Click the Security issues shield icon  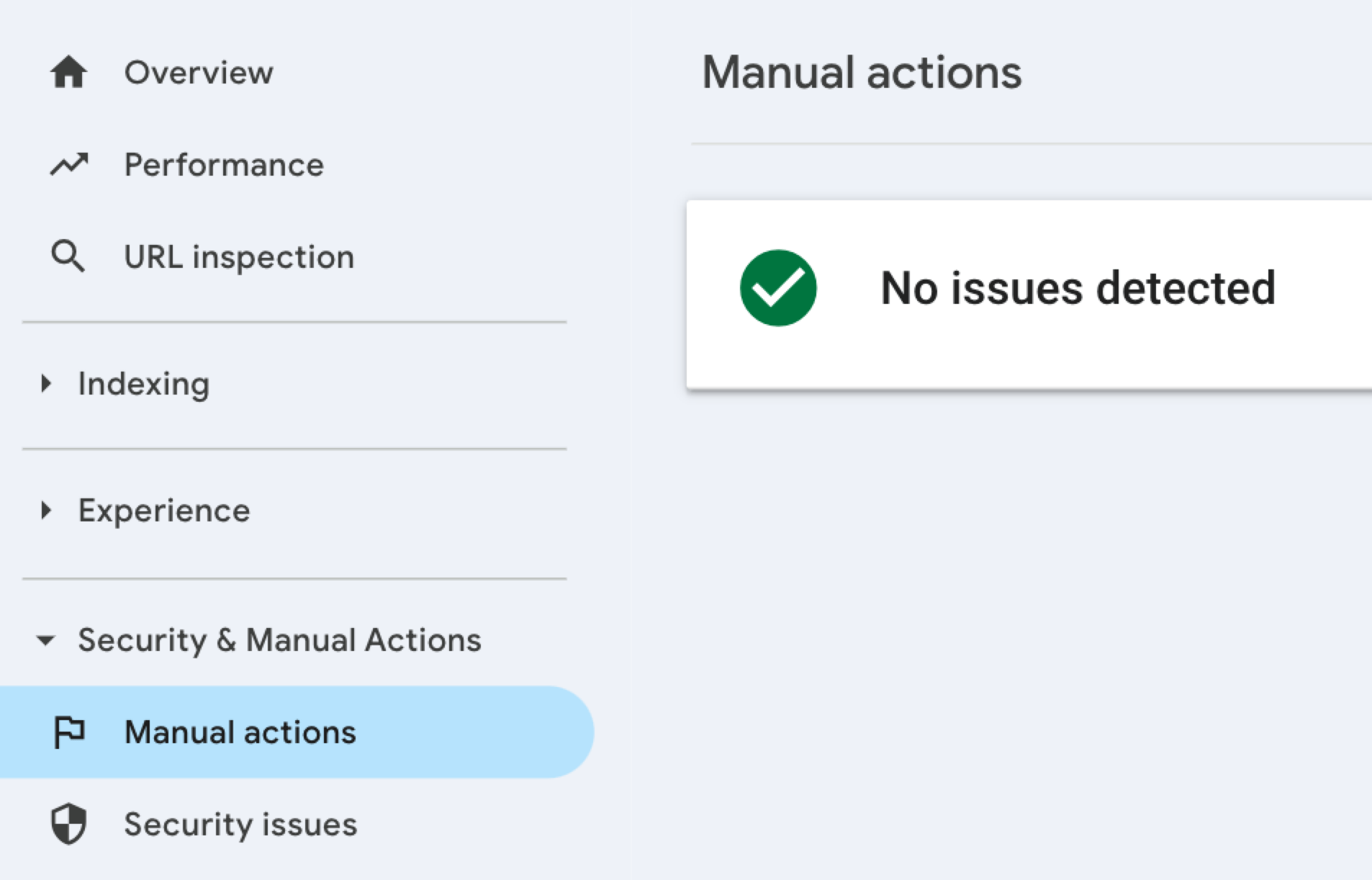click(69, 825)
